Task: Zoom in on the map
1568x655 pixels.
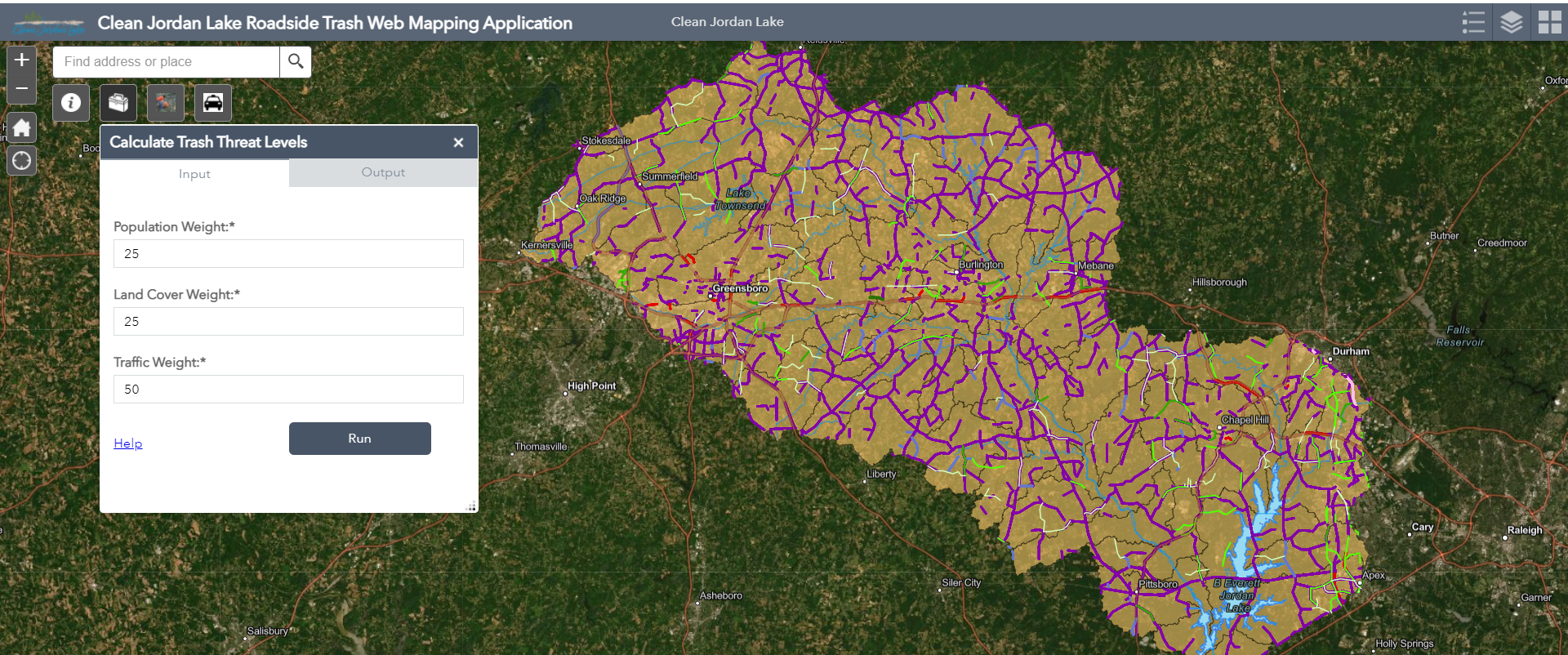Action: click(x=22, y=60)
